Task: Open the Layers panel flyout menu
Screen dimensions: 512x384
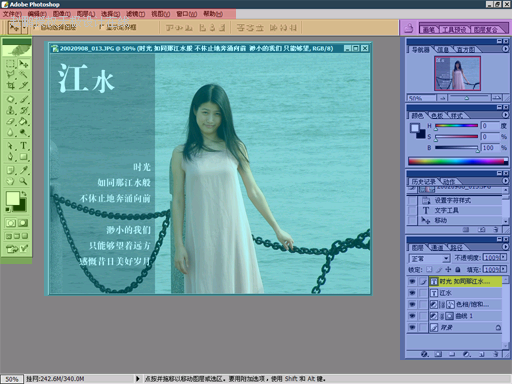Action: (x=505, y=247)
